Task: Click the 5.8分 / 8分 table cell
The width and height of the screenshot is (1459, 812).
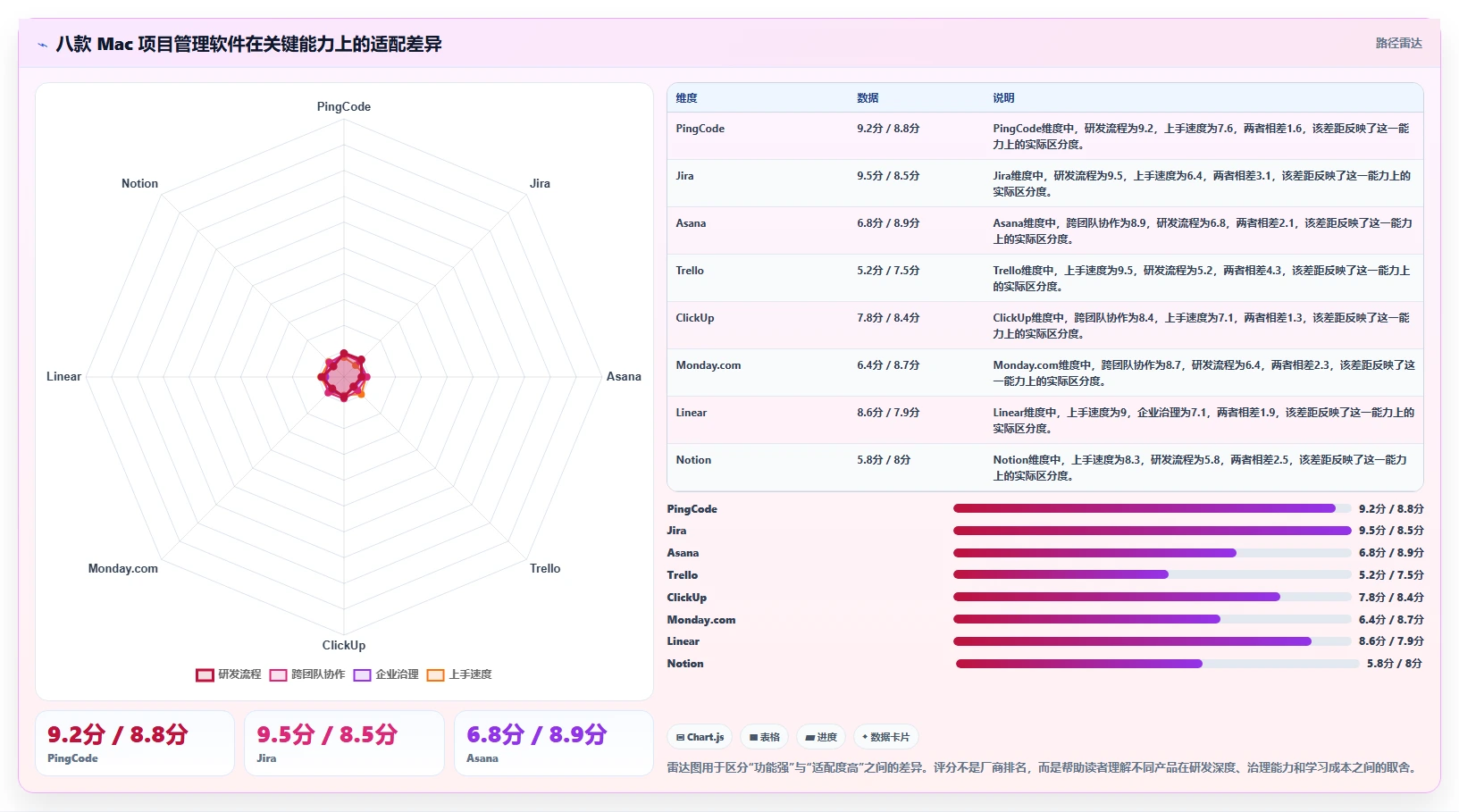Action: (x=884, y=460)
